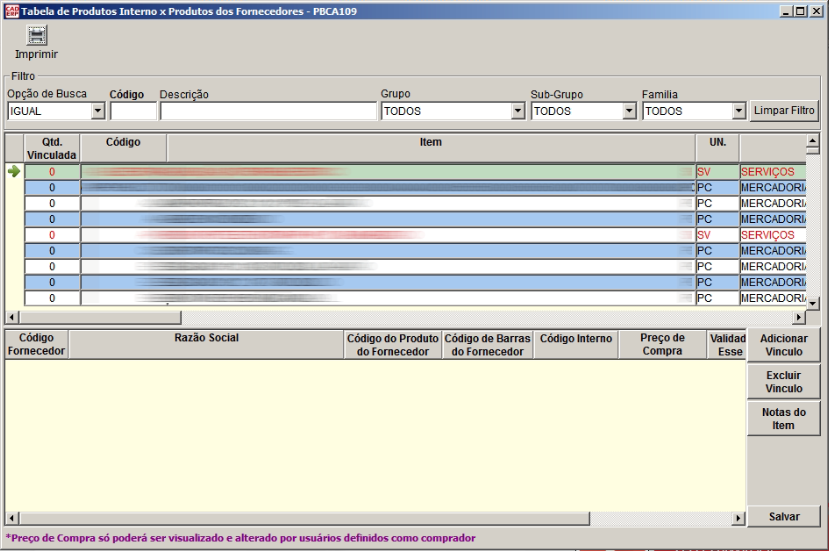
Task: Click the Imprimir printer icon
Action: pos(36,35)
